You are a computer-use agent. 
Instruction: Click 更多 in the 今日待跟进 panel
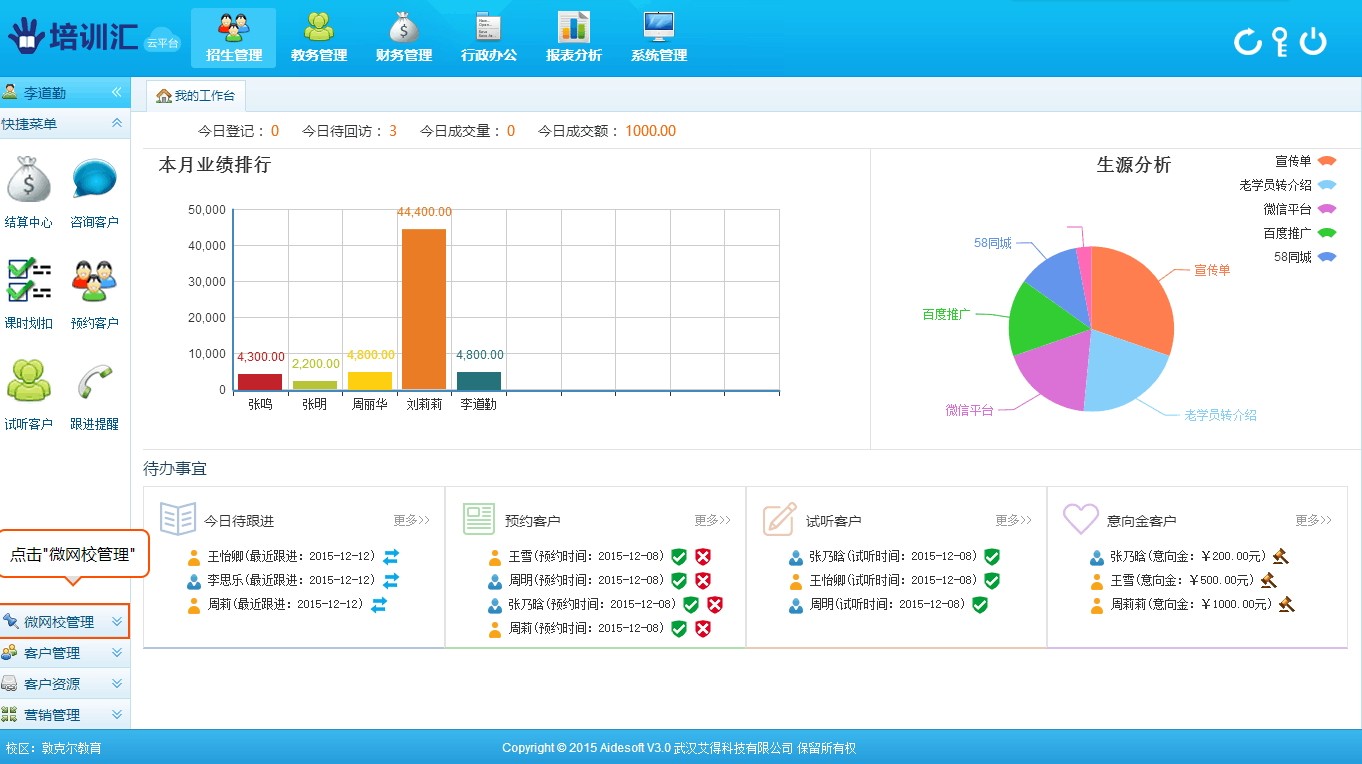411,520
